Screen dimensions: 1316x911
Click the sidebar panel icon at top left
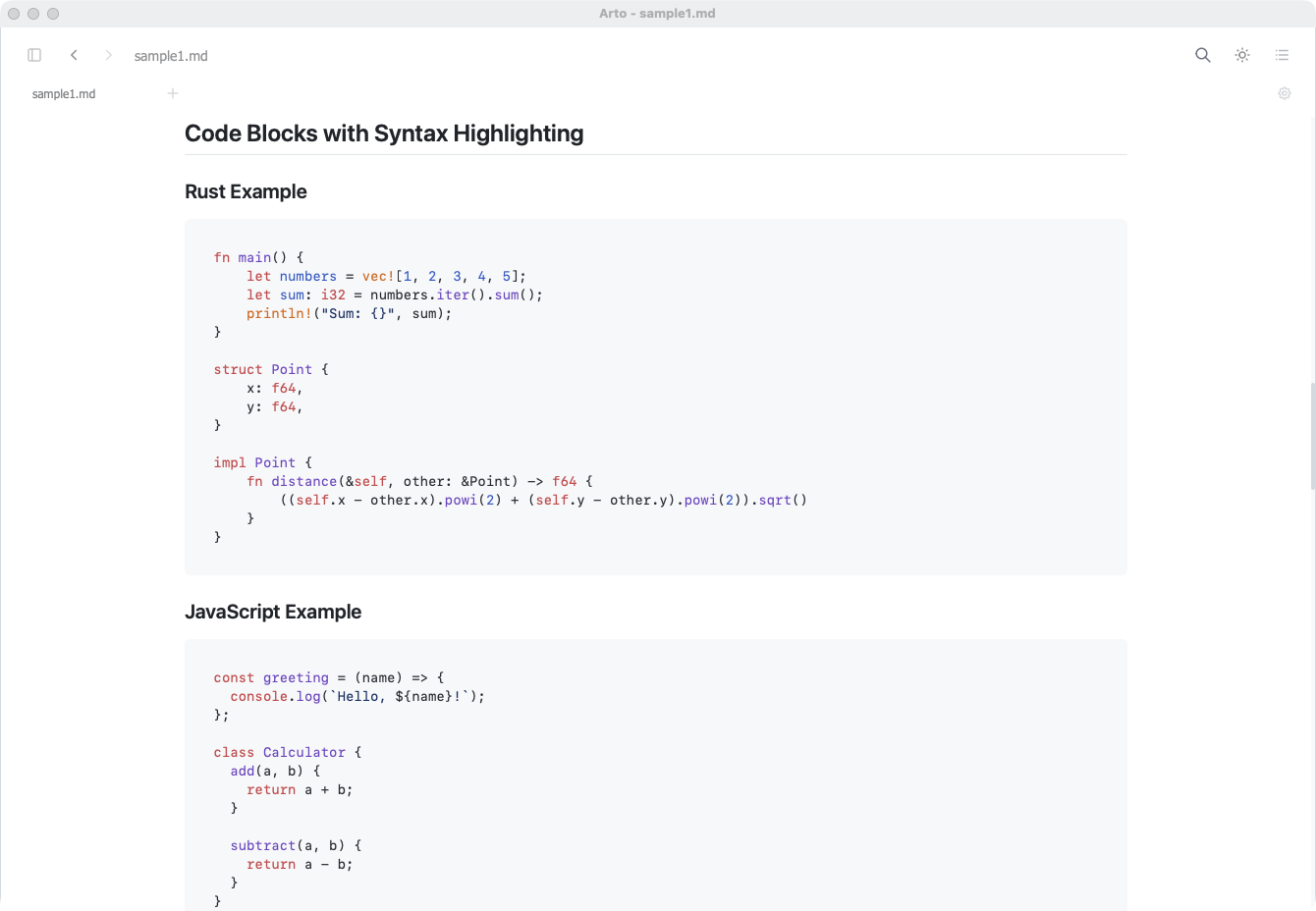[x=34, y=55]
